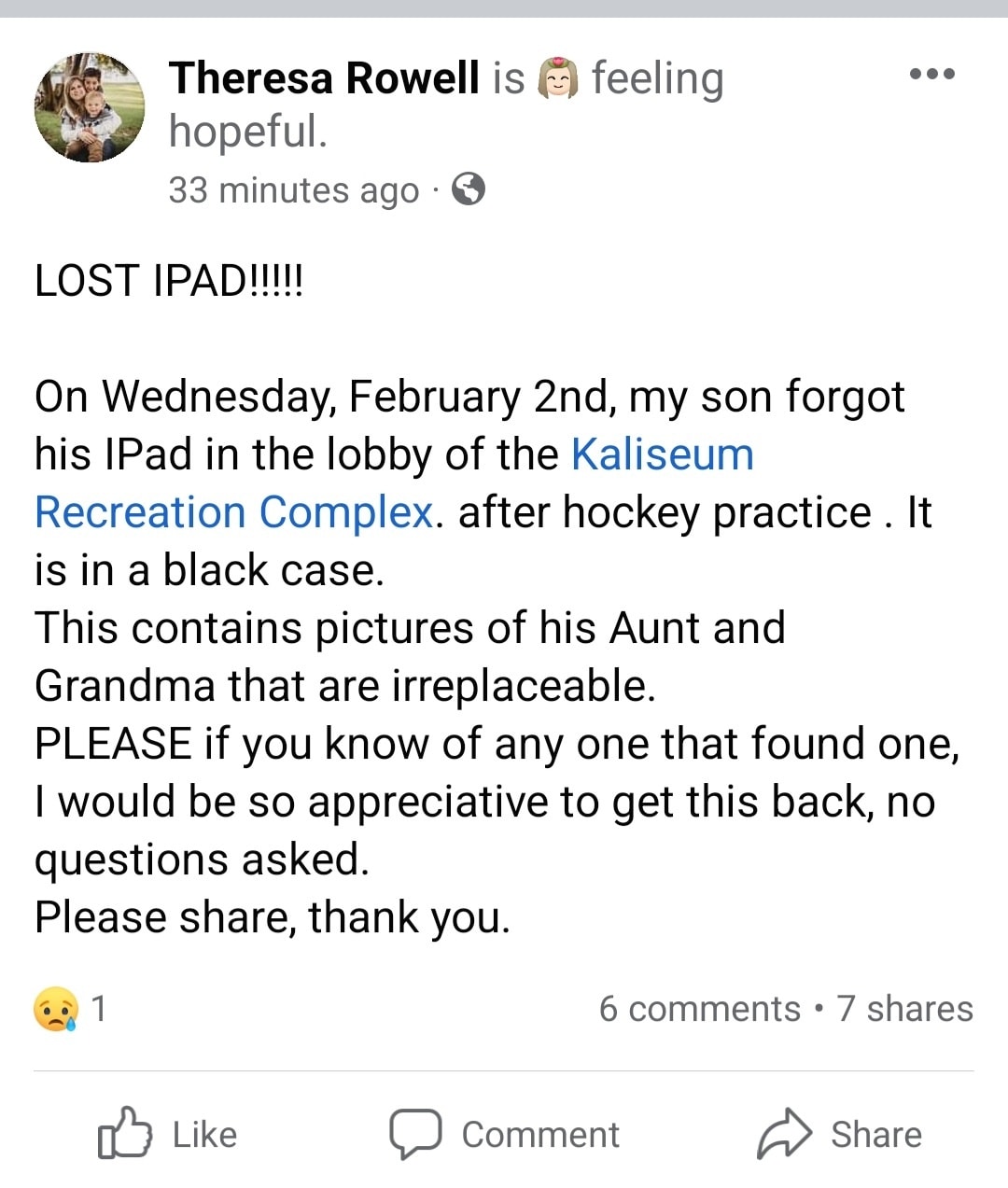View the reaction count of 1
The height and width of the screenshot is (1188, 1008).
click(x=99, y=1009)
